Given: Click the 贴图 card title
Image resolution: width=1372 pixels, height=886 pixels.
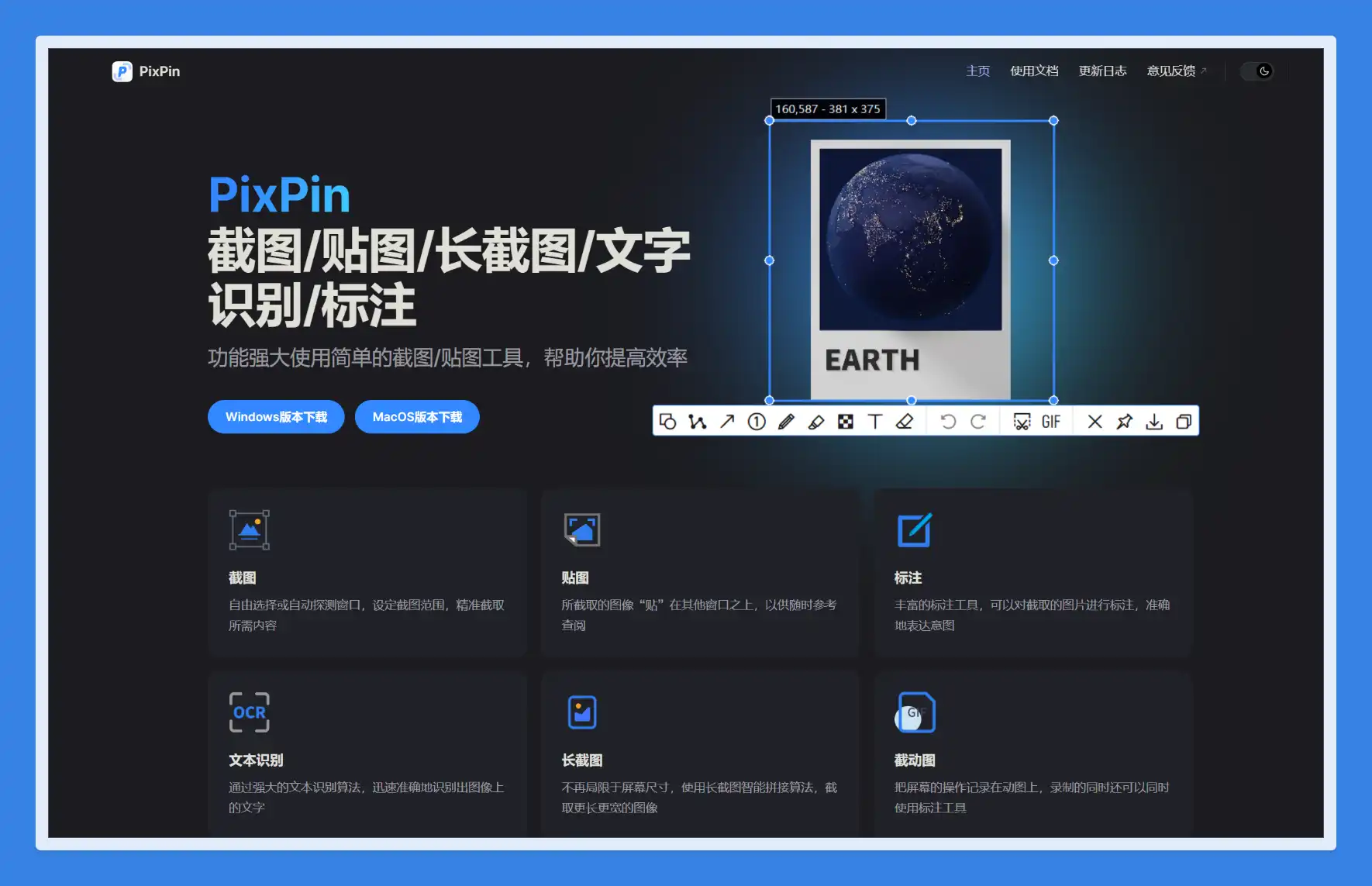Looking at the screenshot, I should pyautogui.click(x=575, y=578).
